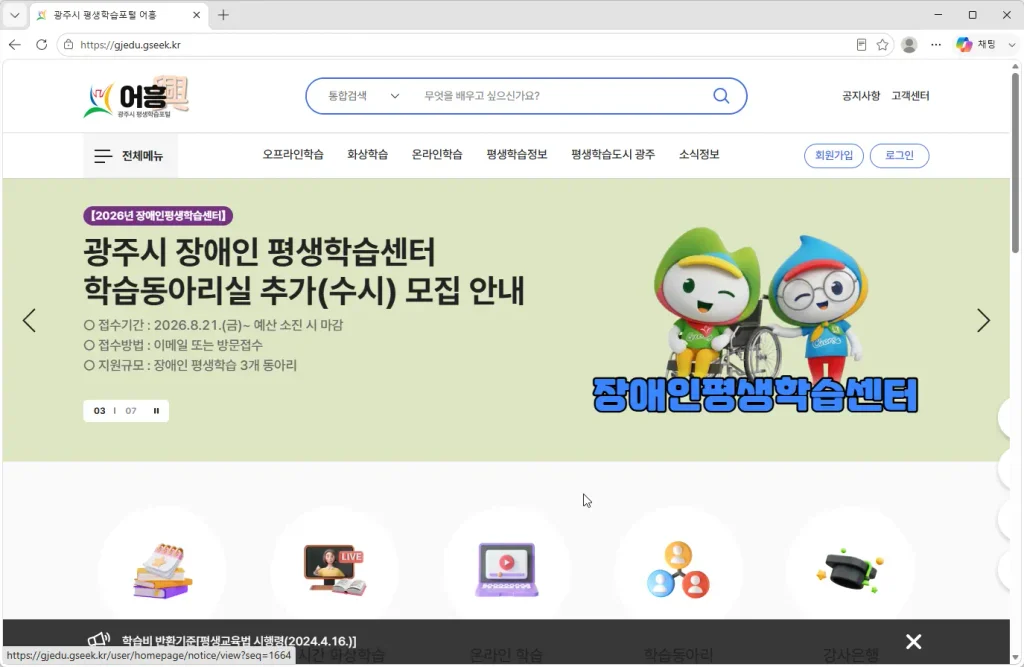Bookmark this page with star icon
The height and width of the screenshot is (667, 1024).
click(882, 44)
